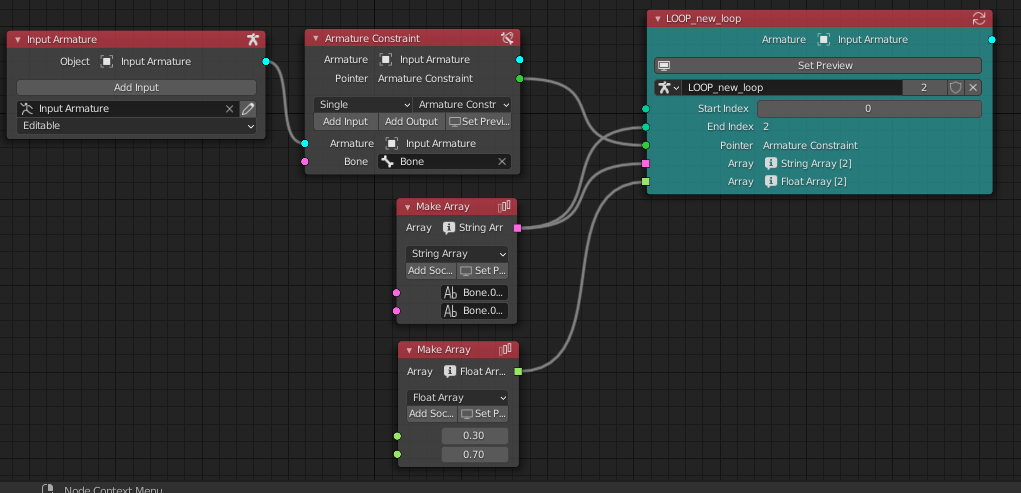Click the Pointer input socket of LOOP_new_loop
Viewport: 1021px width, 493px height.
(x=645, y=145)
